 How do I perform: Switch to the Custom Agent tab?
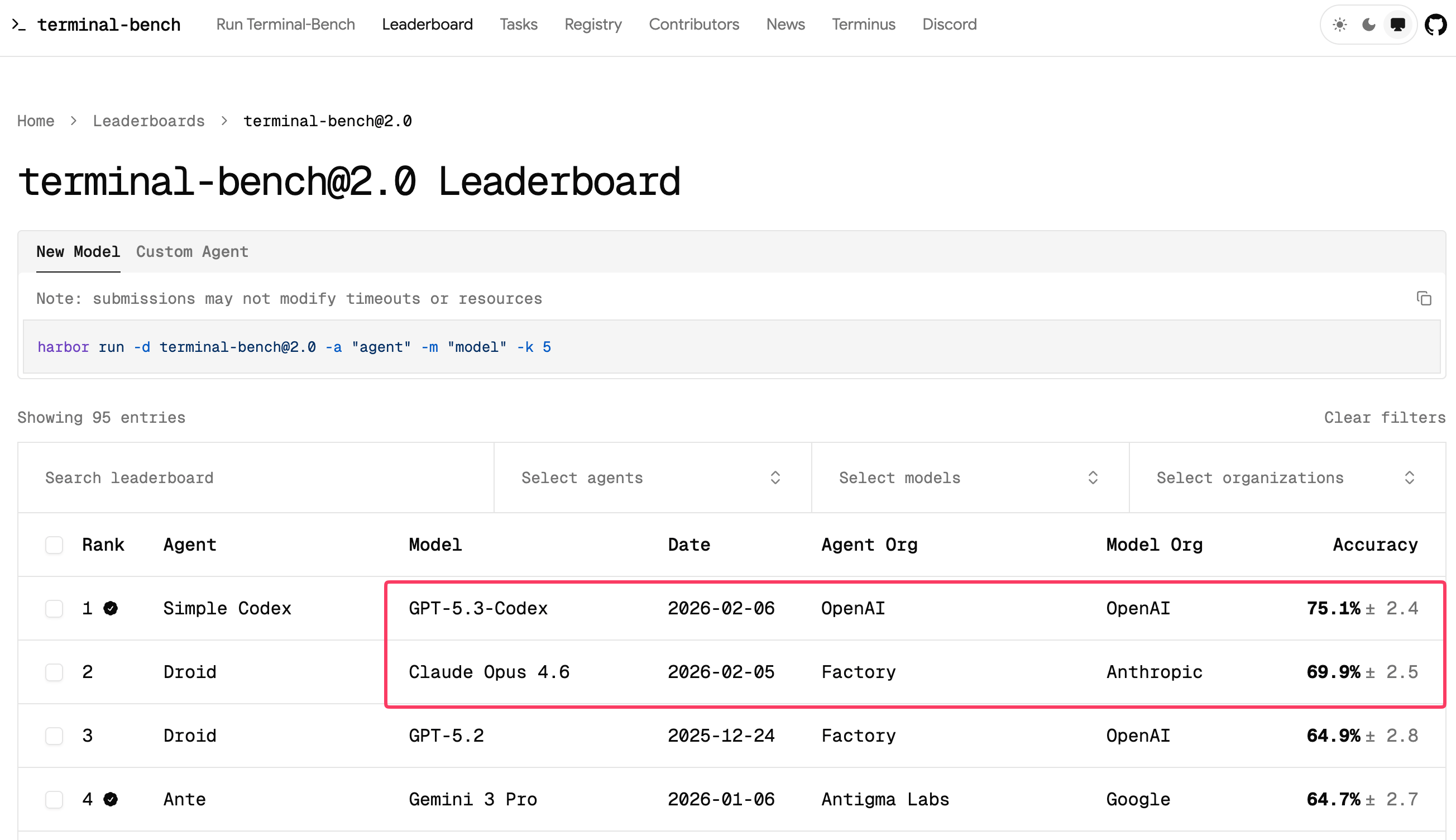[x=192, y=251]
